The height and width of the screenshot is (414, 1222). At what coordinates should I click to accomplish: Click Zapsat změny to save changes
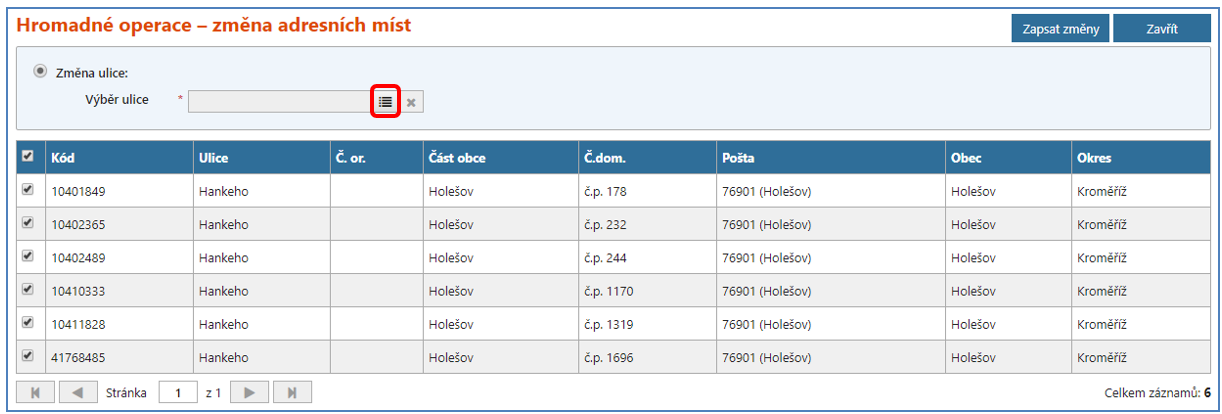(x=1060, y=29)
